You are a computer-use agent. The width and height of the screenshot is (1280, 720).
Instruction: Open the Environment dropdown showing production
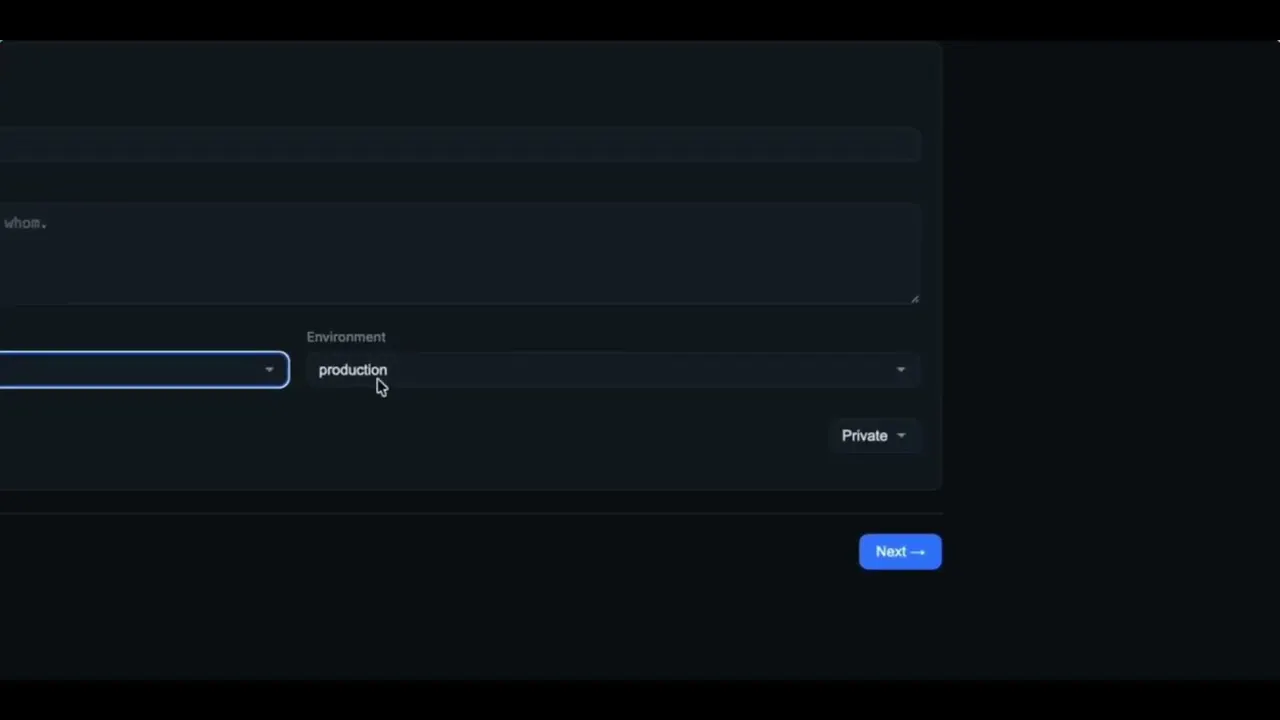[612, 370]
